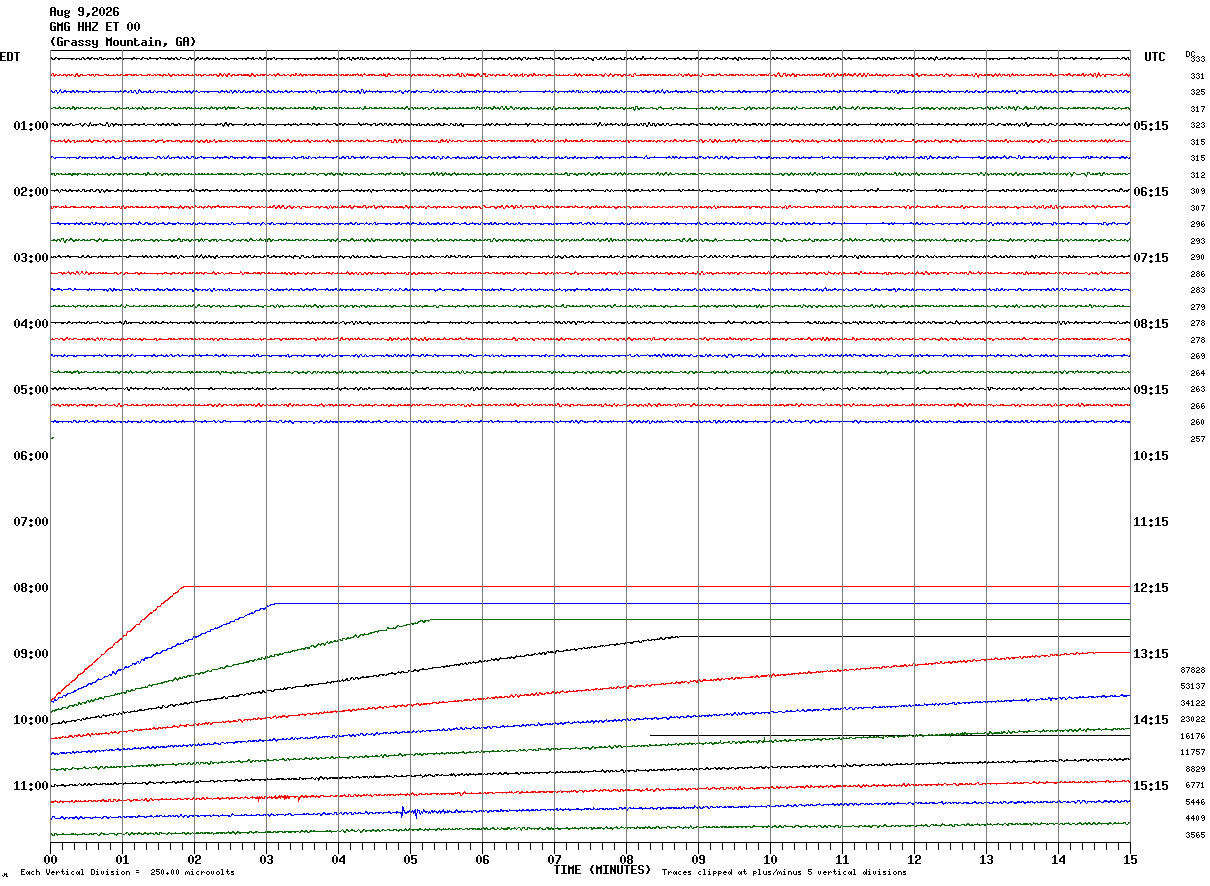Select the 06:00 EDT hour marker
Screen dimensions: 1210x886
pos(31,456)
